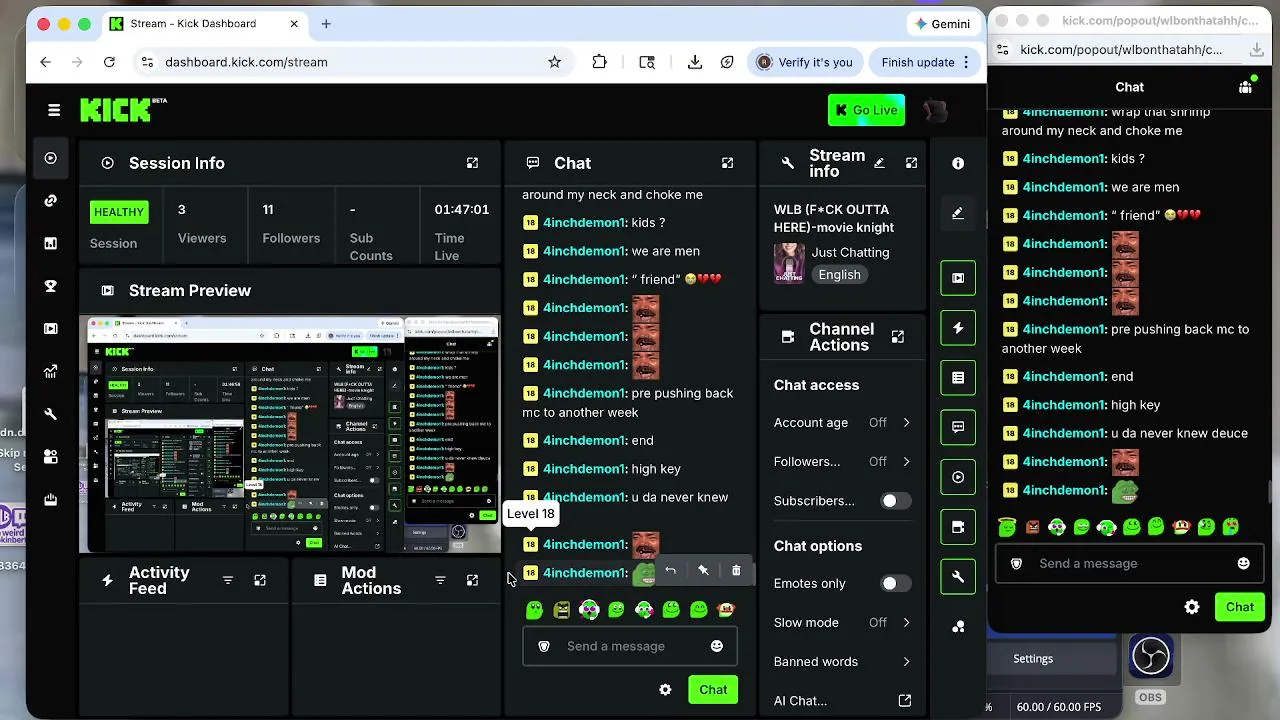Click the info icon in the right rail

click(958, 163)
